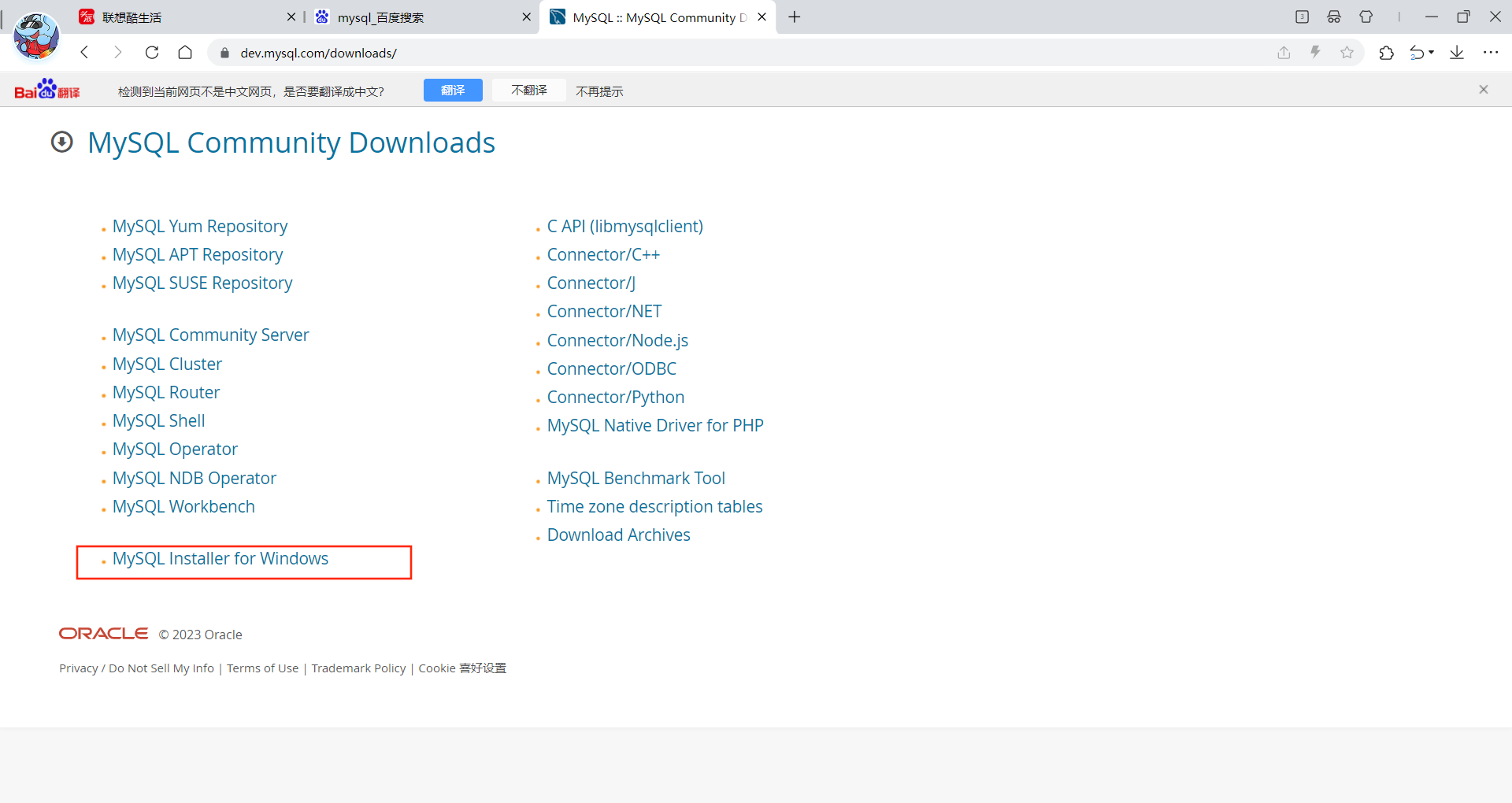Click the tab counter icon in title bar

tap(1302, 17)
